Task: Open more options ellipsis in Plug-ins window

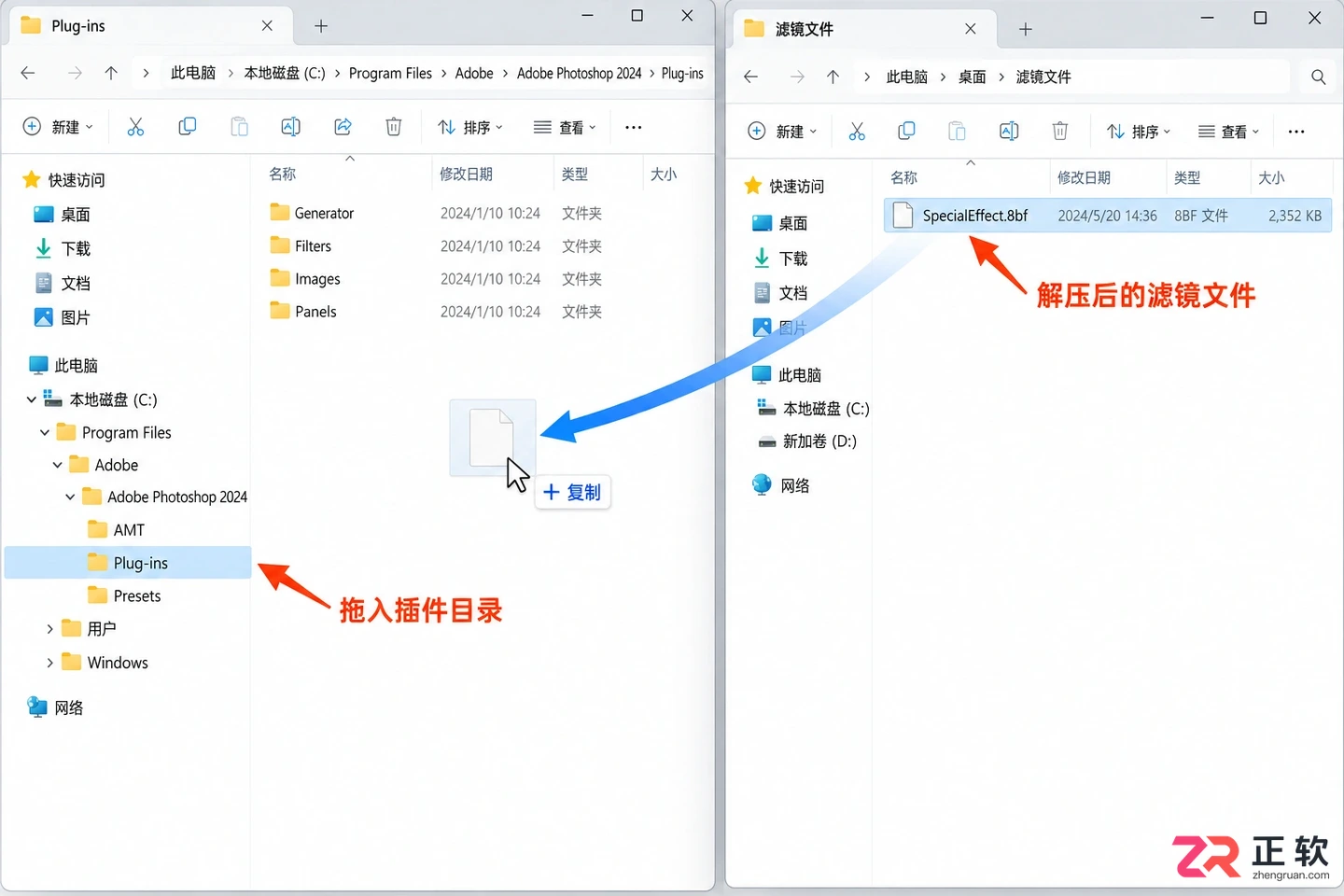Action: pyautogui.click(x=634, y=127)
